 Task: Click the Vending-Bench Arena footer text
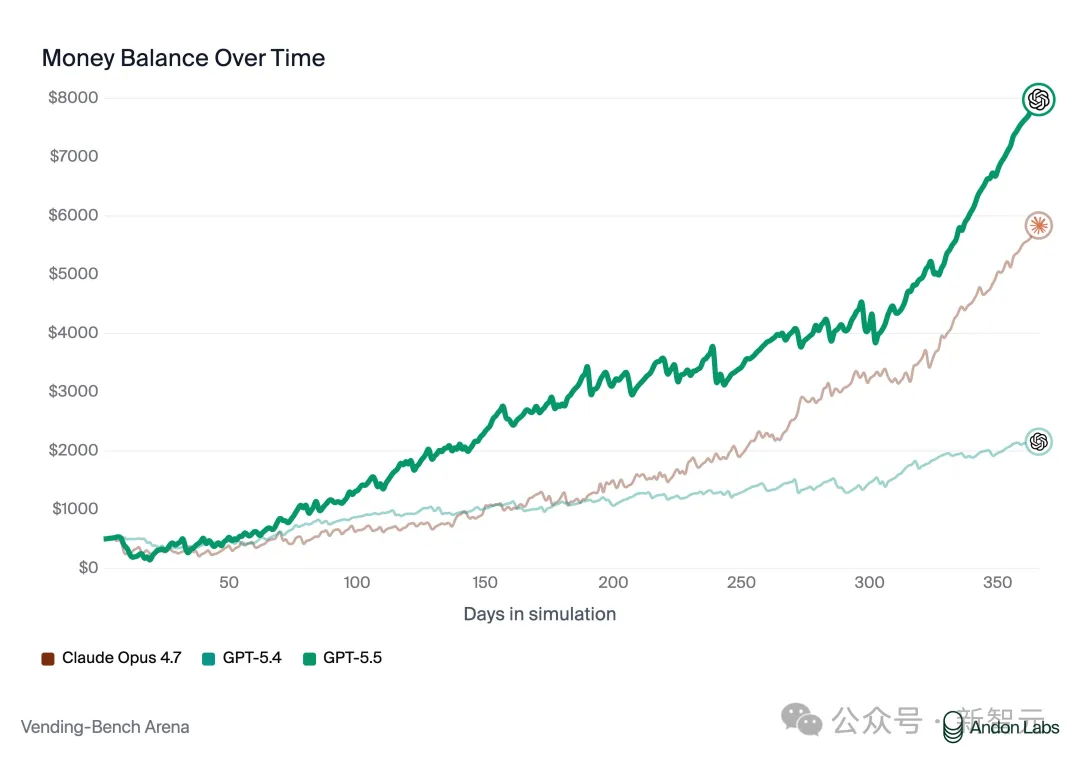coord(105,727)
